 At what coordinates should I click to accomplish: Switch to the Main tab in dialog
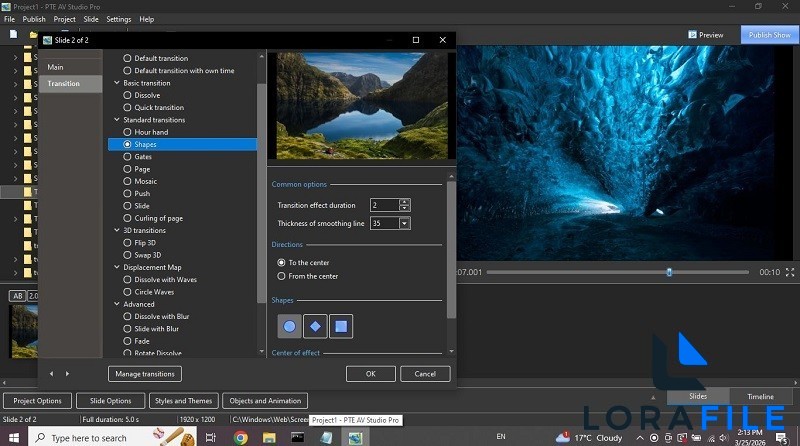pyautogui.click(x=70, y=67)
